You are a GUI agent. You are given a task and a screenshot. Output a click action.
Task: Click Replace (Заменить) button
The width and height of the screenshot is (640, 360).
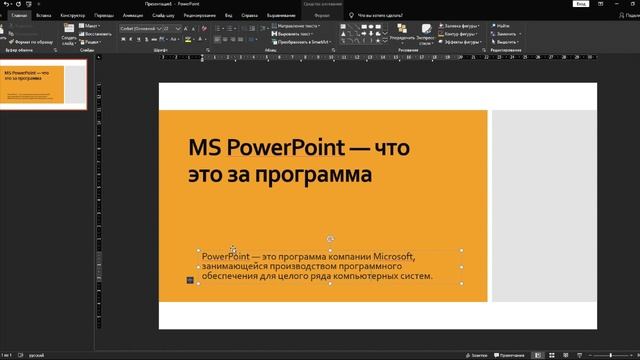tap(506, 34)
